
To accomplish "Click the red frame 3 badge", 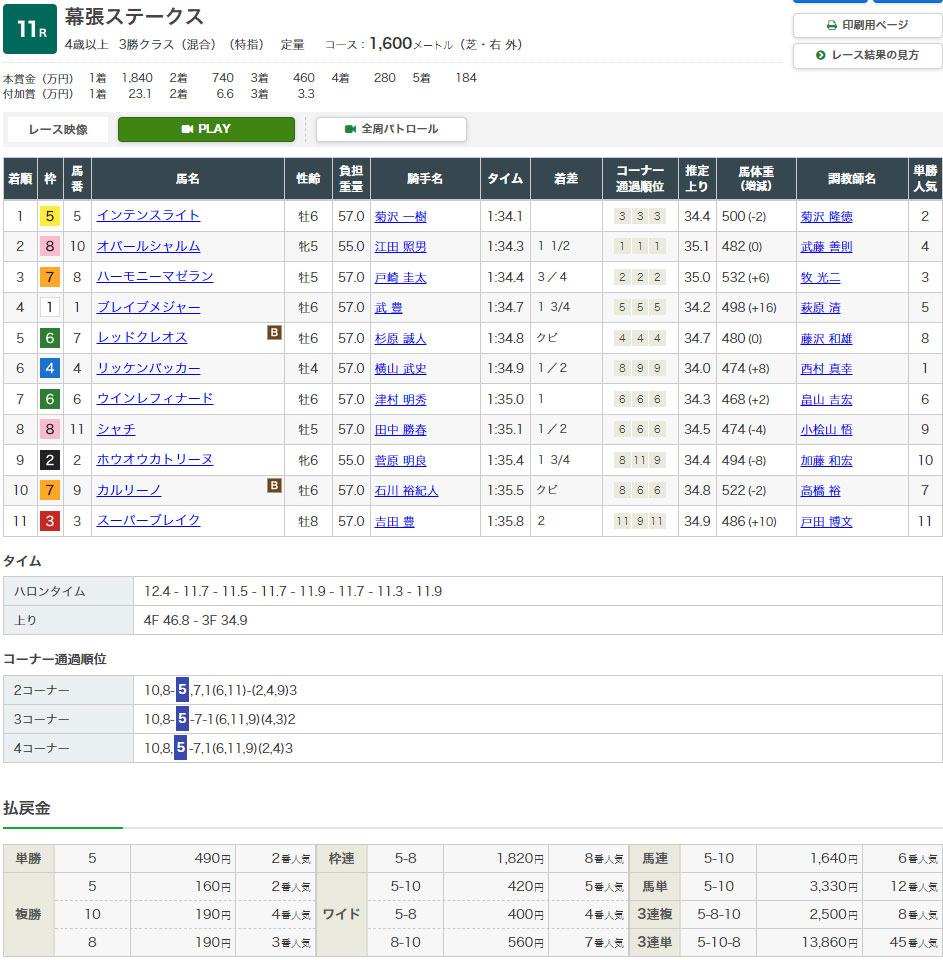I will [x=50, y=521].
